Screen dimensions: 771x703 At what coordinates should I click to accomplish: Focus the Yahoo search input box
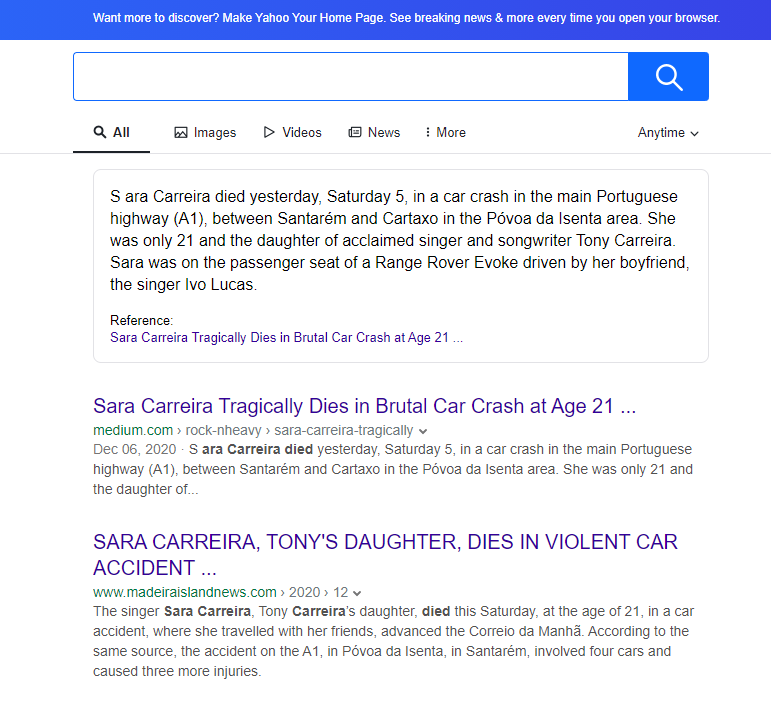[351, 77]
